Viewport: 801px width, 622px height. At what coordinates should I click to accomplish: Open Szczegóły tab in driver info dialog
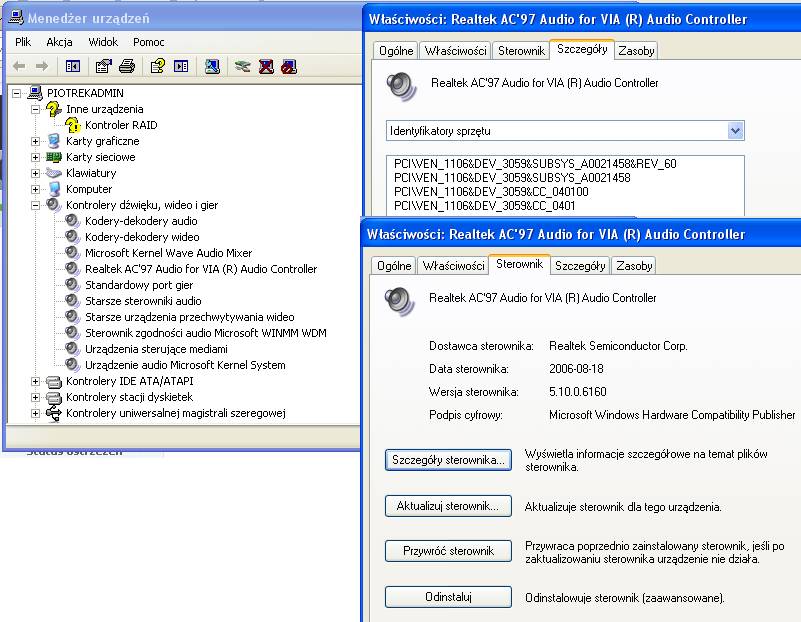point(580,266)
